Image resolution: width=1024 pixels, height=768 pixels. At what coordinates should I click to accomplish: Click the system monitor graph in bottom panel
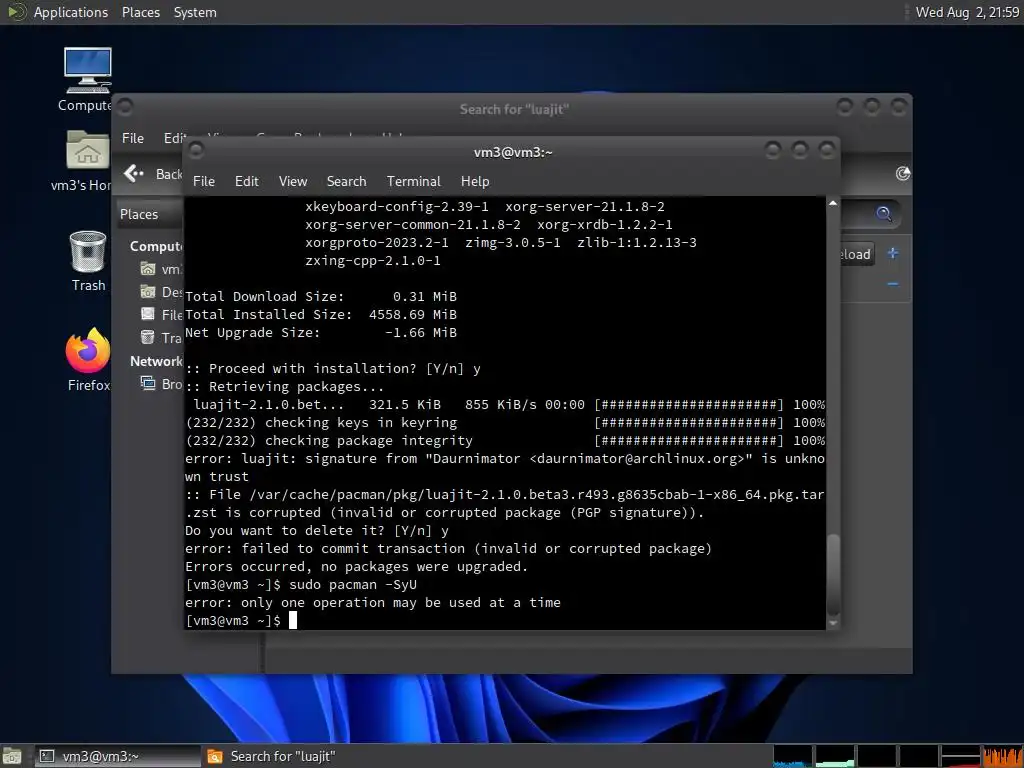pos(898,756)
